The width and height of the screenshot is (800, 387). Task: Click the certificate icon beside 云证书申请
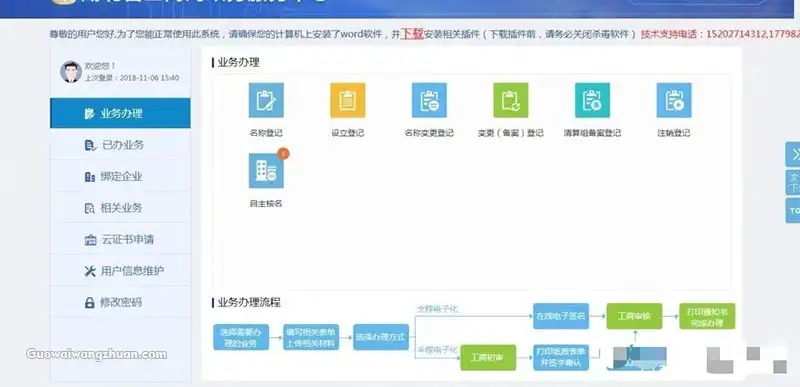point(90,240)
